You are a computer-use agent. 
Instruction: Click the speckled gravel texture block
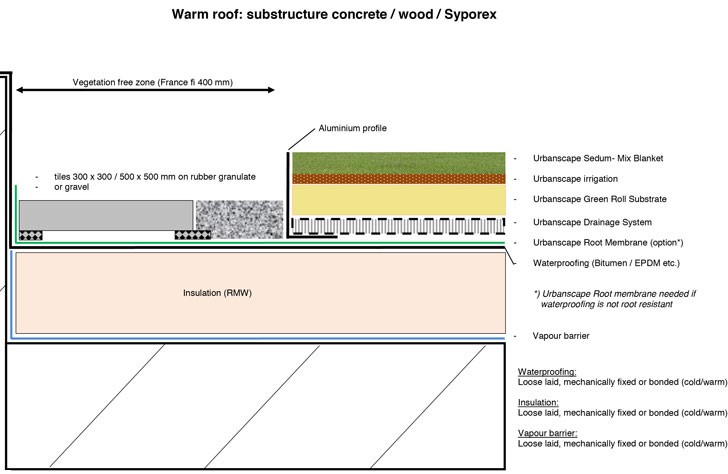(x=232, y=219)
